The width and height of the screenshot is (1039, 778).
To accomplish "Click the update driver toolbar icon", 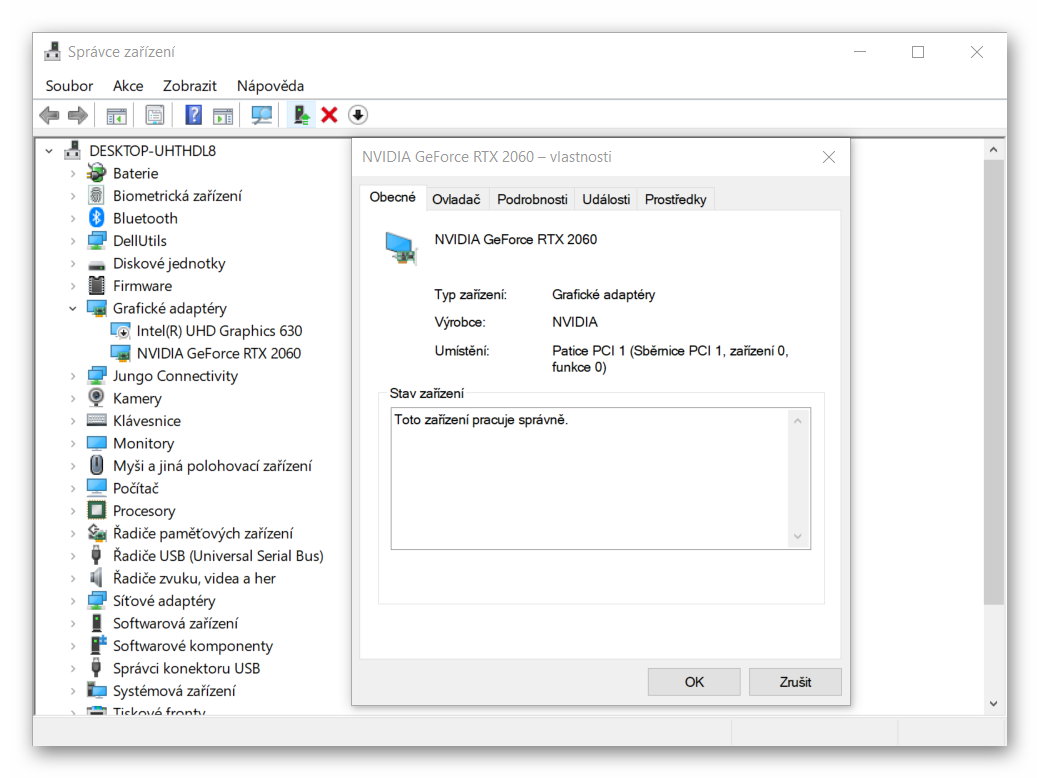I will pos(301,115).
